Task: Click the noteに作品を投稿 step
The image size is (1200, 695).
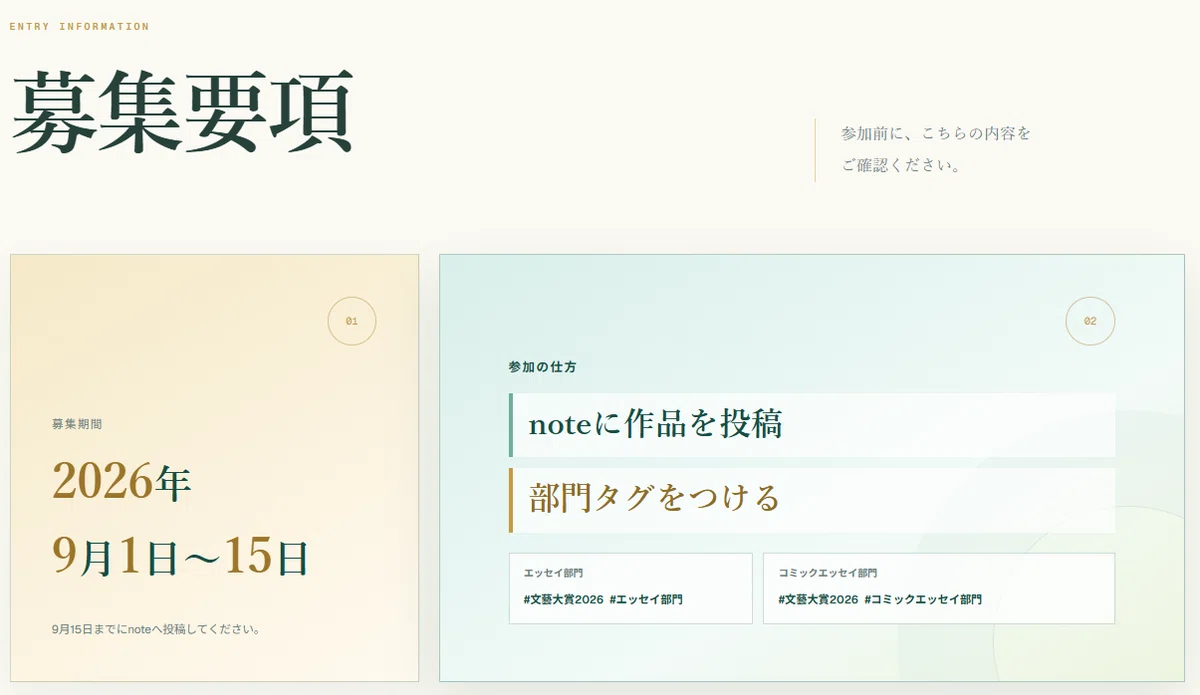Action: pyautogui.click(x=812, y=425)
